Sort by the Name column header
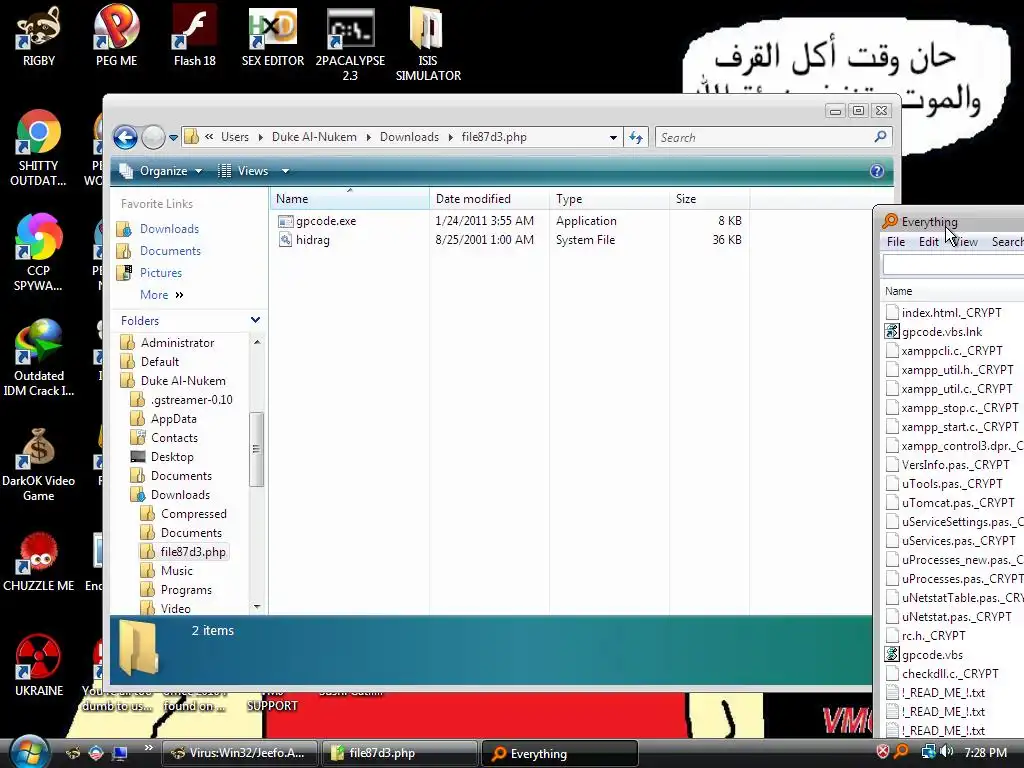The height and width of the screenshot is (768, 1024). click(x=349, y=199)
